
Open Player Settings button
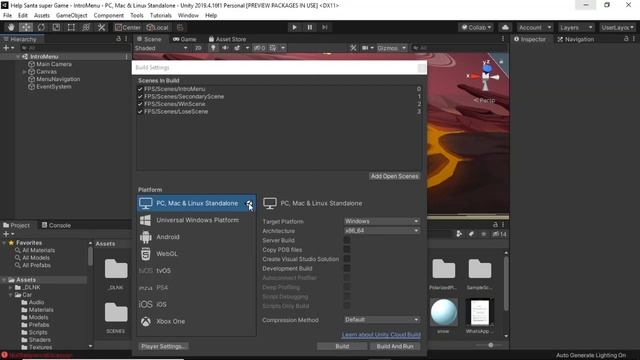coord(163,347)
